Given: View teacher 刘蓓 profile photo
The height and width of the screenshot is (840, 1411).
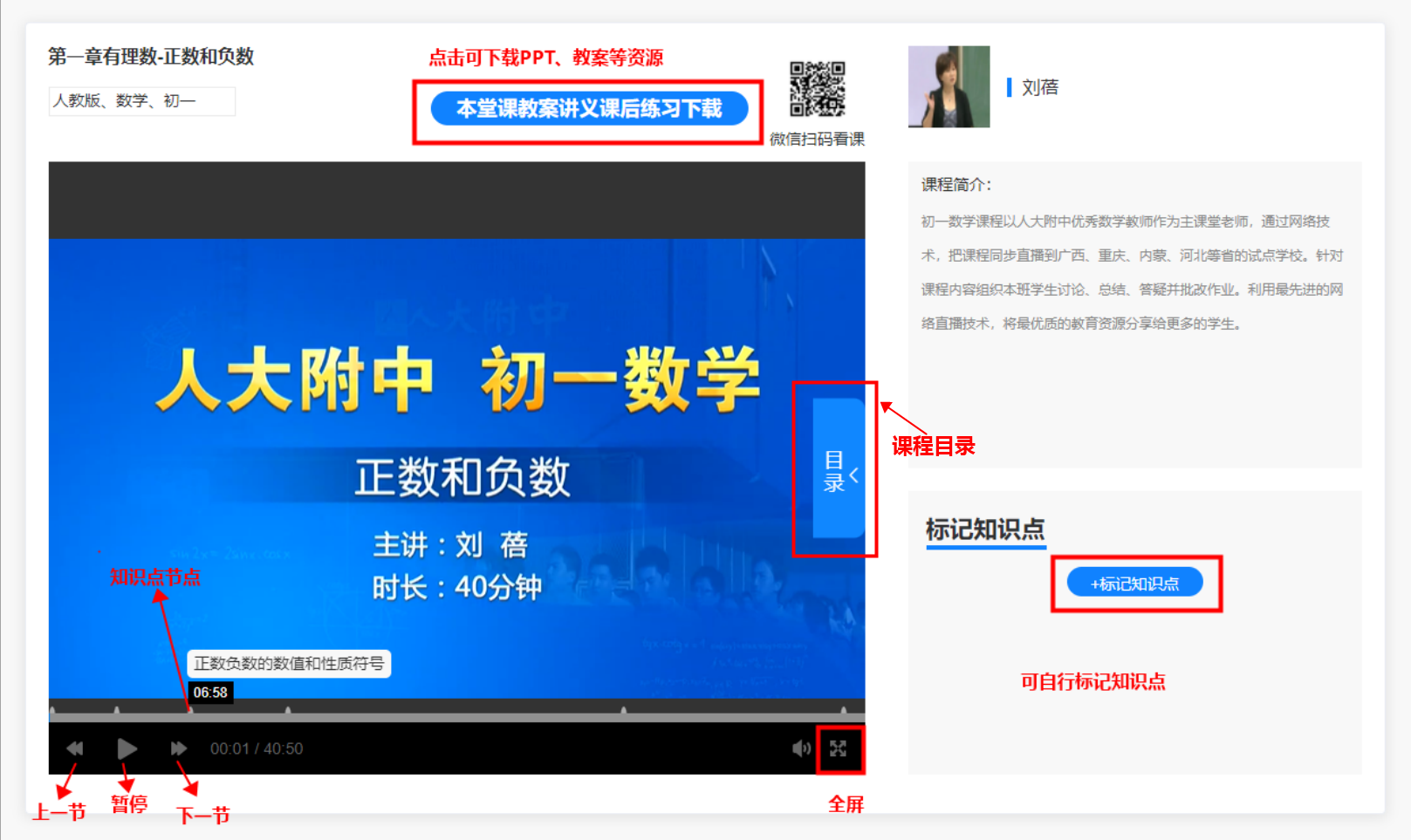Looking at the screenshot, I should pyautogui.click(x=949, y=86).
